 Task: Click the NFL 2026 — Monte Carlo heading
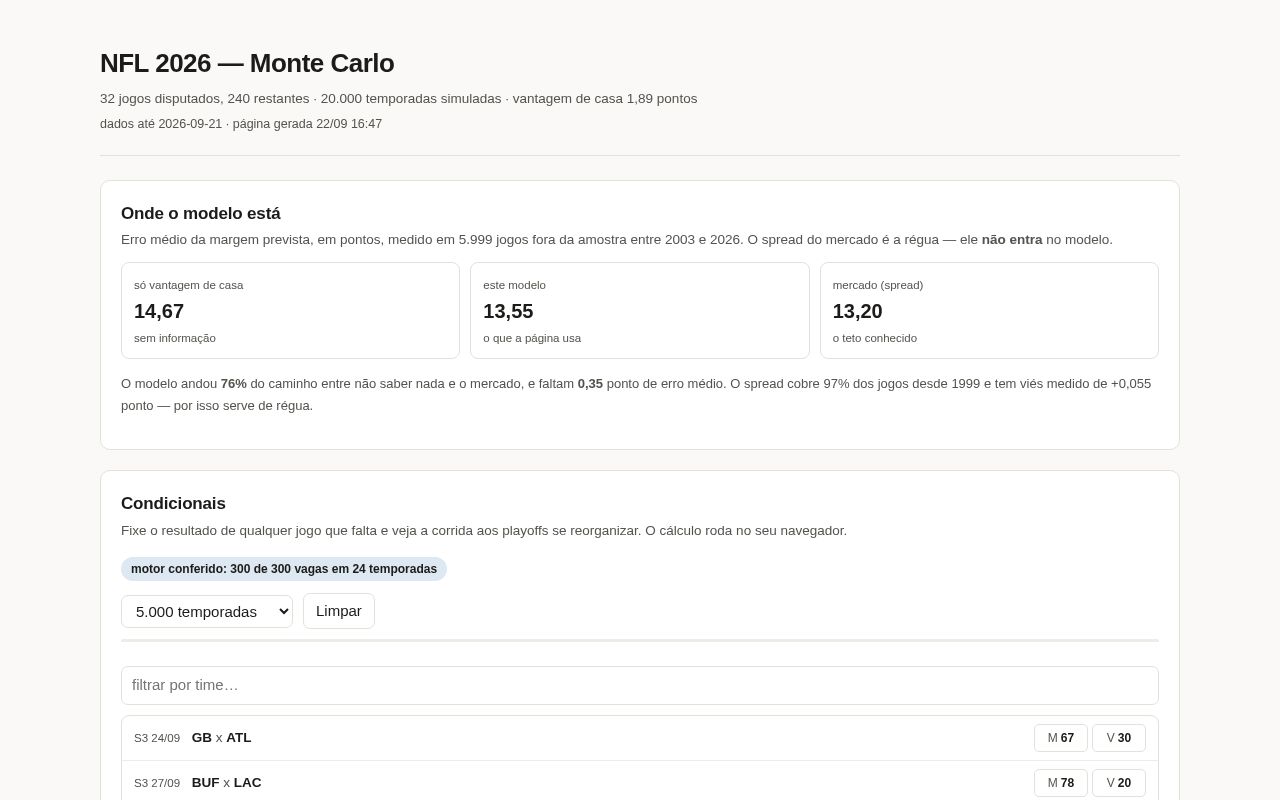247,63
